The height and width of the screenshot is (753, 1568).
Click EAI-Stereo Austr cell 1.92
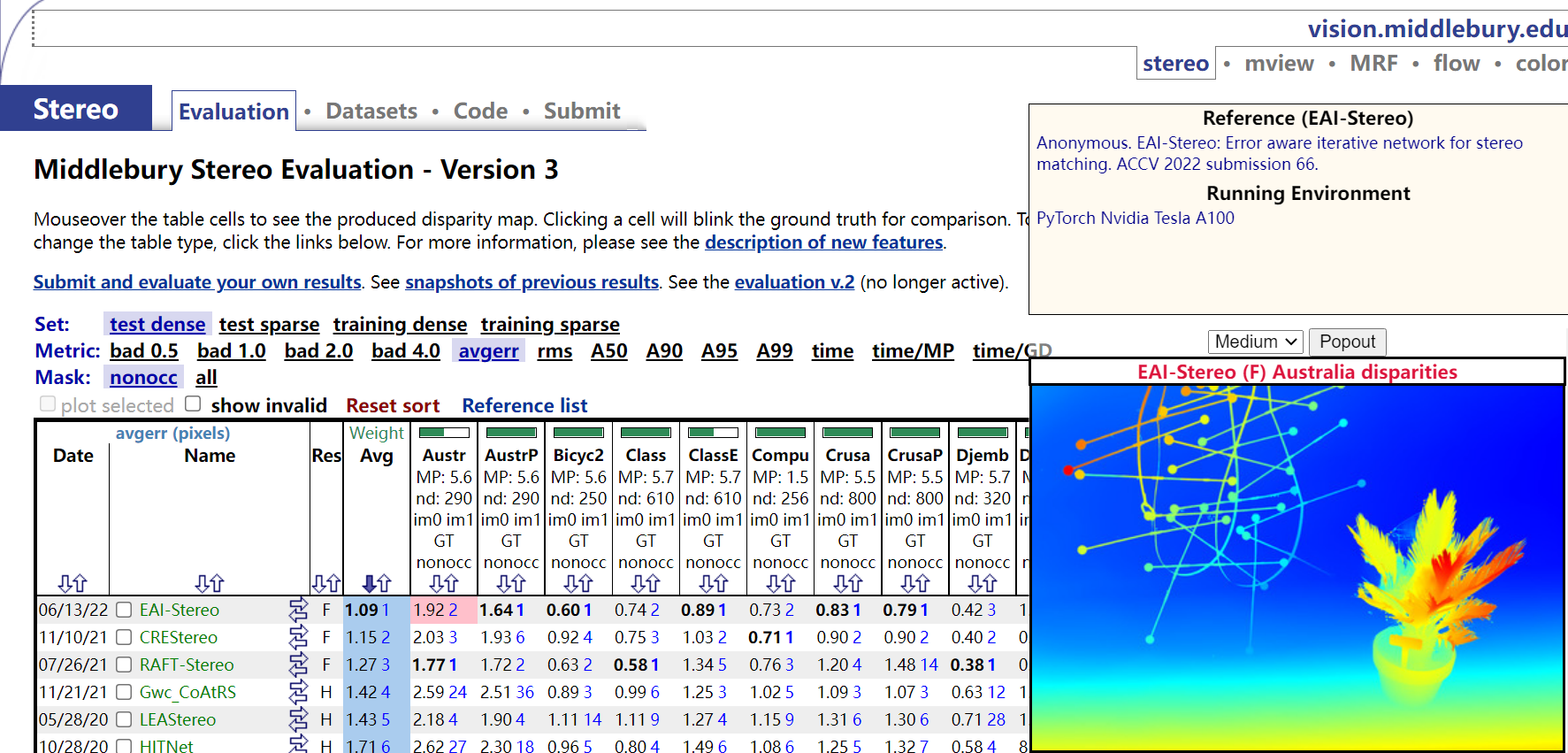point(444,610)
